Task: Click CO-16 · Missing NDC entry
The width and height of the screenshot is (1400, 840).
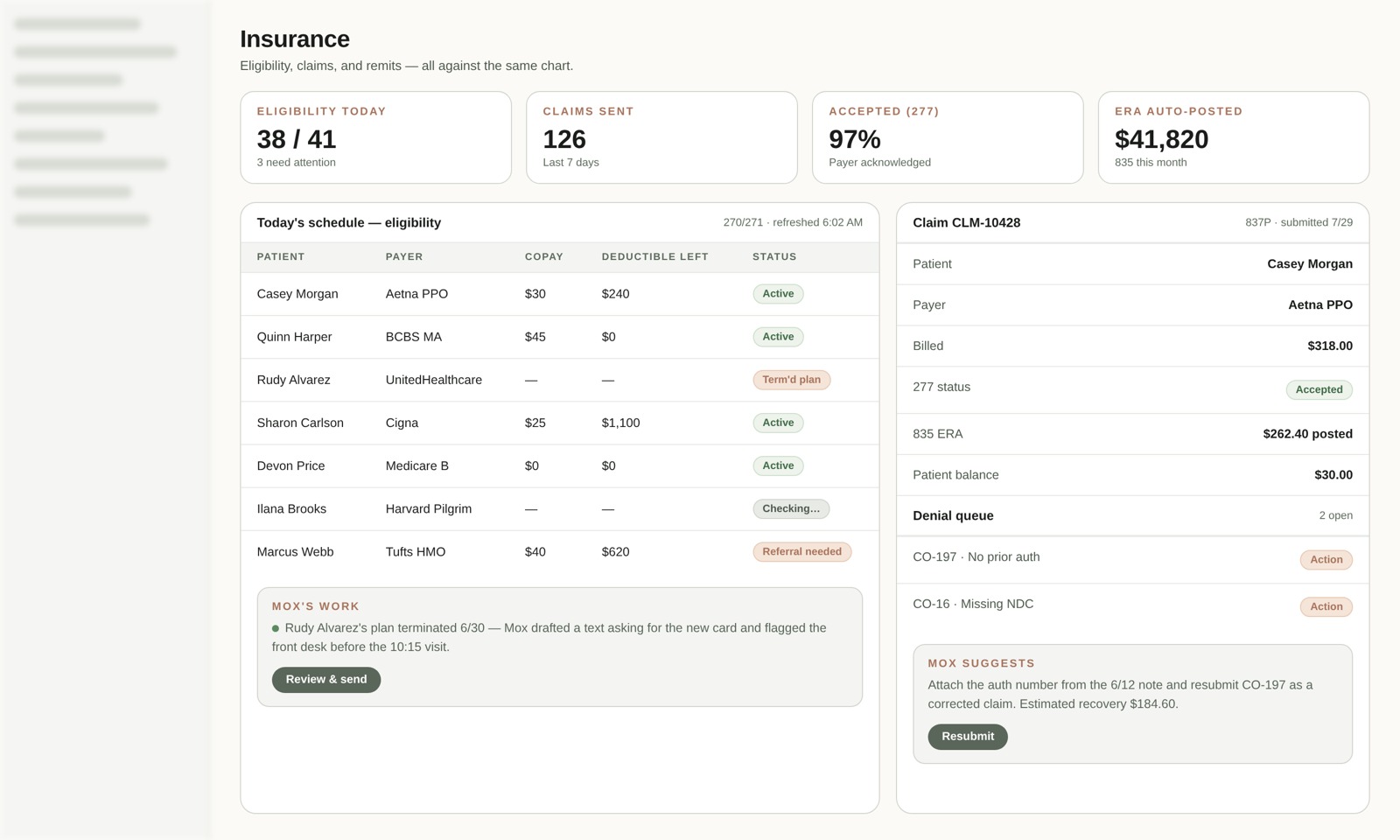Action: (973, 604)
